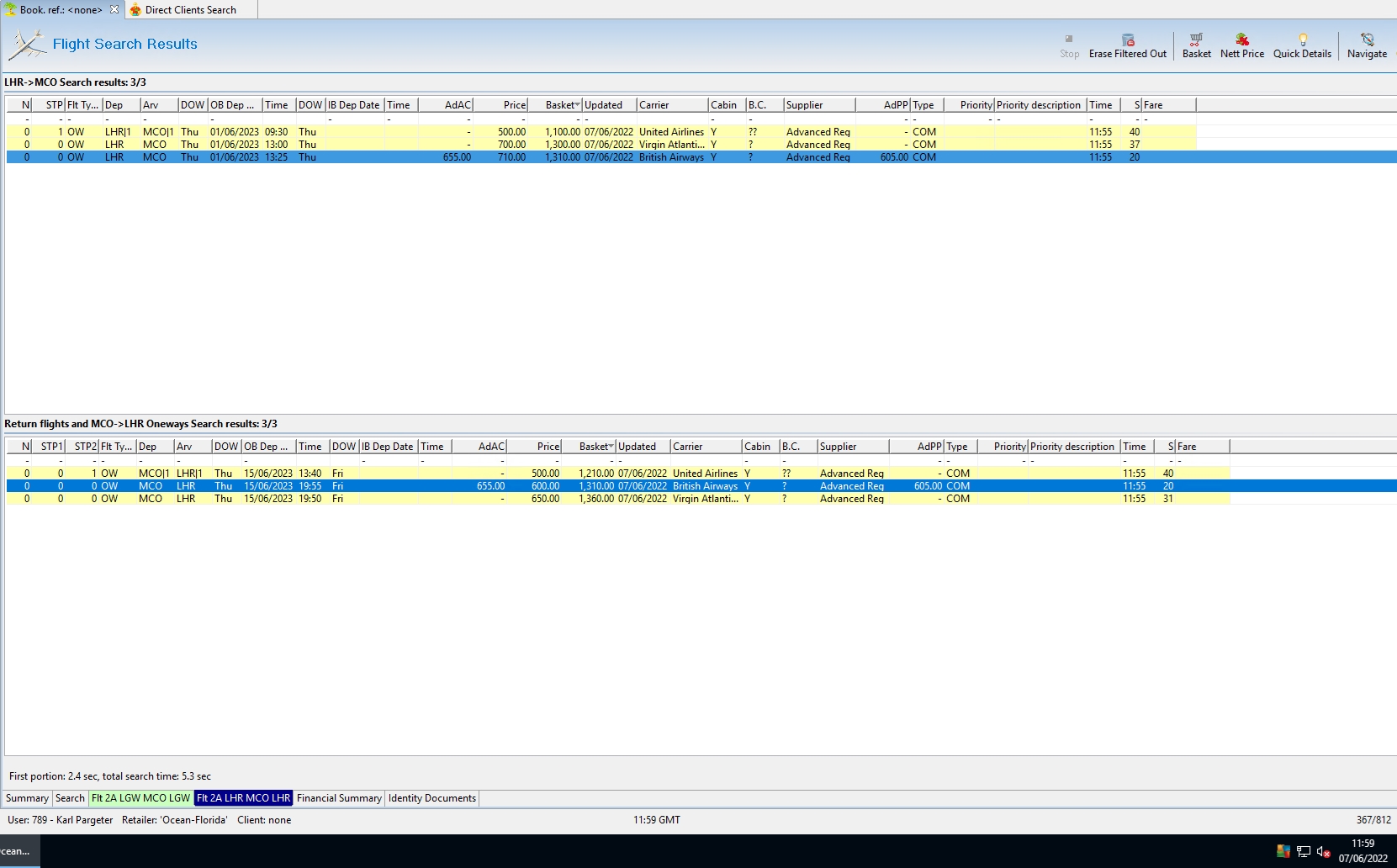
Task: Click the total search time status message
Action: (110, 776)
